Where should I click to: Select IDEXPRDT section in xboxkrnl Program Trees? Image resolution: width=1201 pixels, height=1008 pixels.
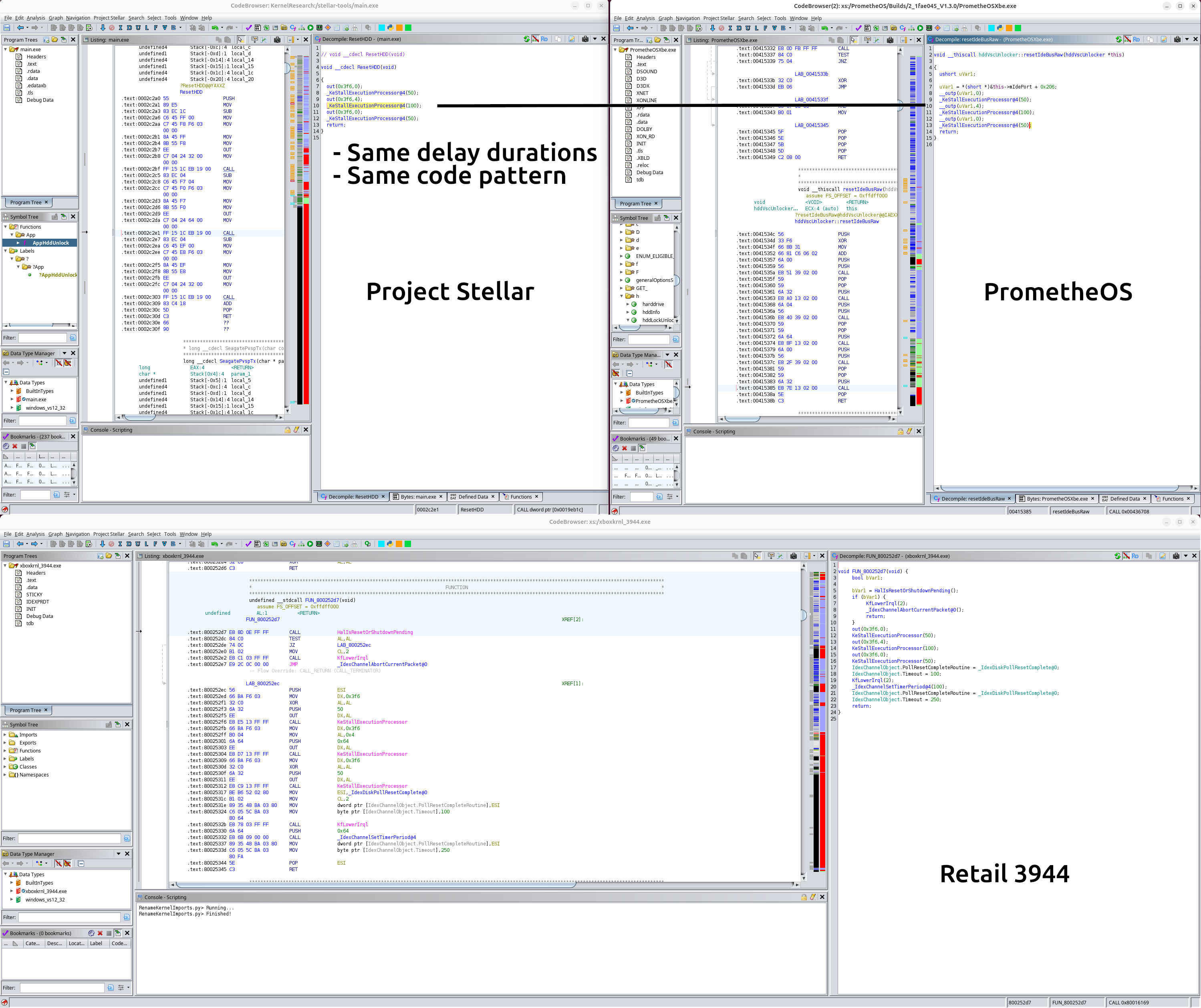coord(38,602)
